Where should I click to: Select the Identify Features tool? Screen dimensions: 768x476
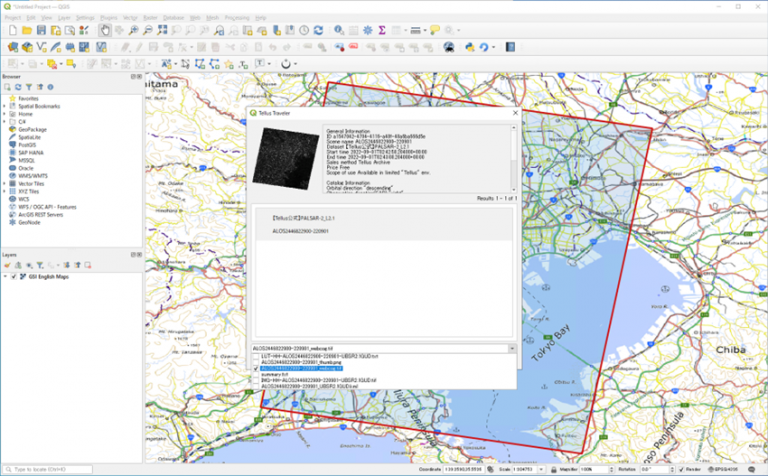pos(339,30)
